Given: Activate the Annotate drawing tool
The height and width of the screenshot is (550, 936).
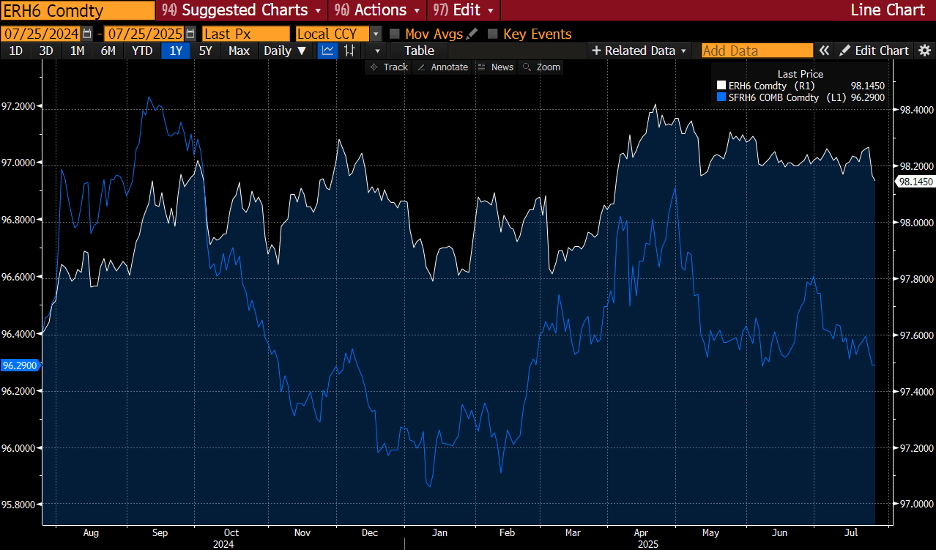Looking at the screenshot, I should coord(442,67).
